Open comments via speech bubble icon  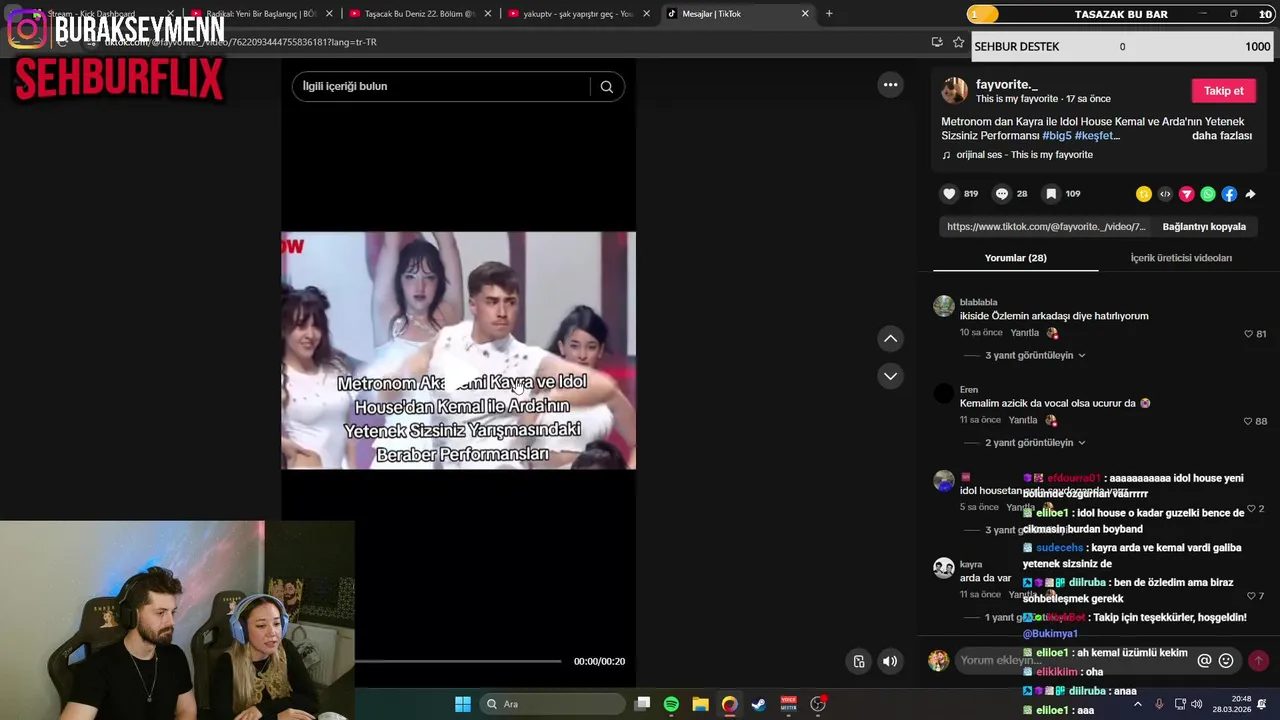coord(1001,194)
